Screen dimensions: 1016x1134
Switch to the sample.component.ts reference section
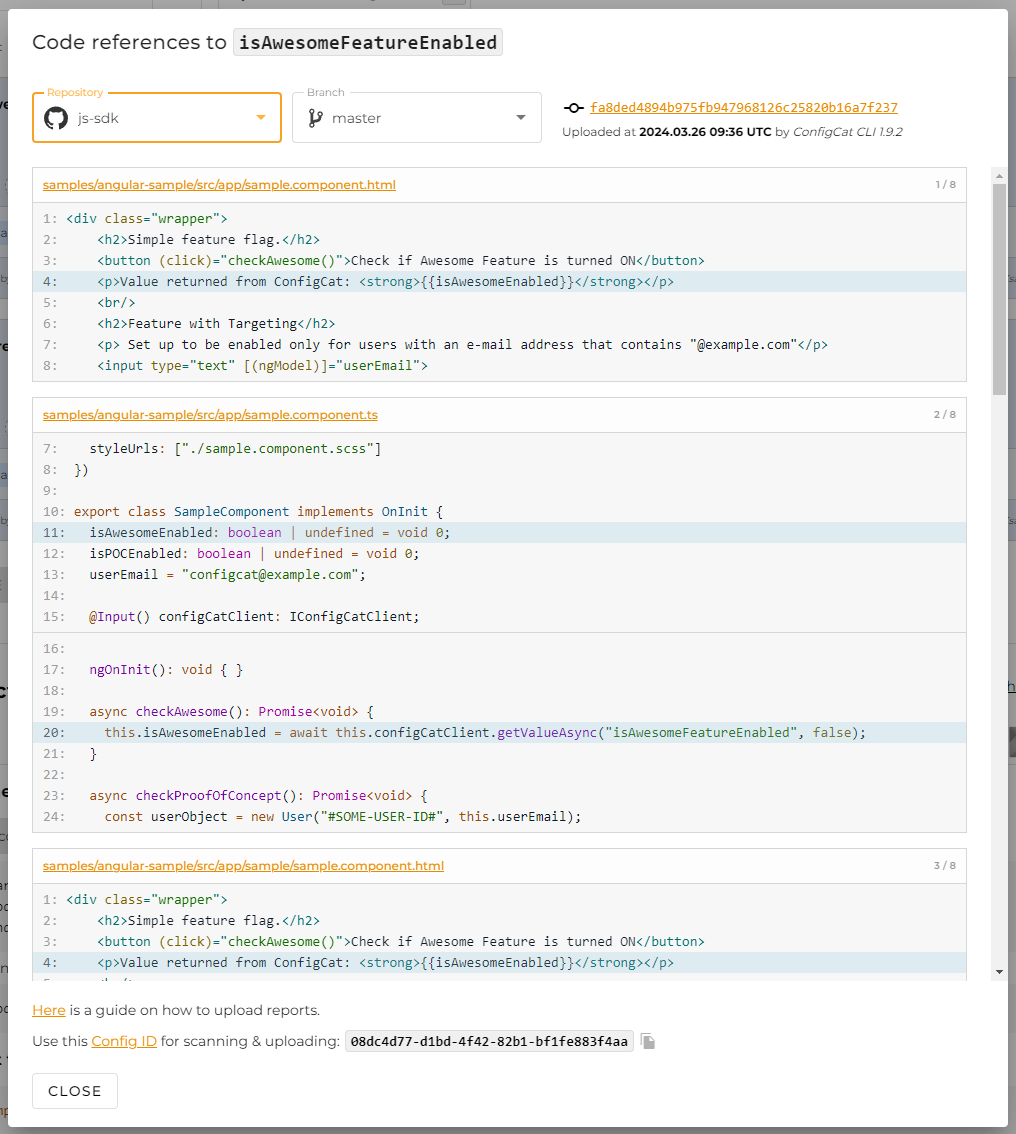click(x=210, y=413)
